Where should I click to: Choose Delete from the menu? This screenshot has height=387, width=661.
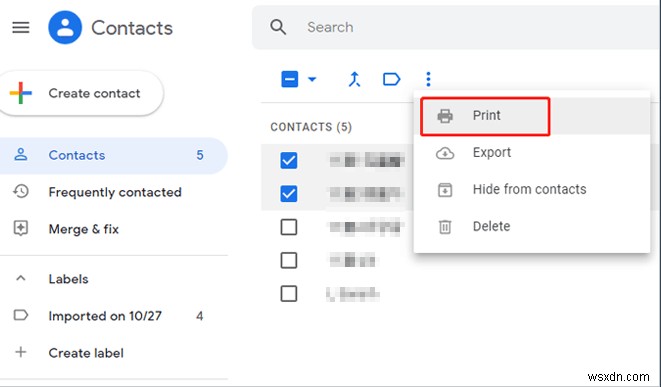(532, 226)
